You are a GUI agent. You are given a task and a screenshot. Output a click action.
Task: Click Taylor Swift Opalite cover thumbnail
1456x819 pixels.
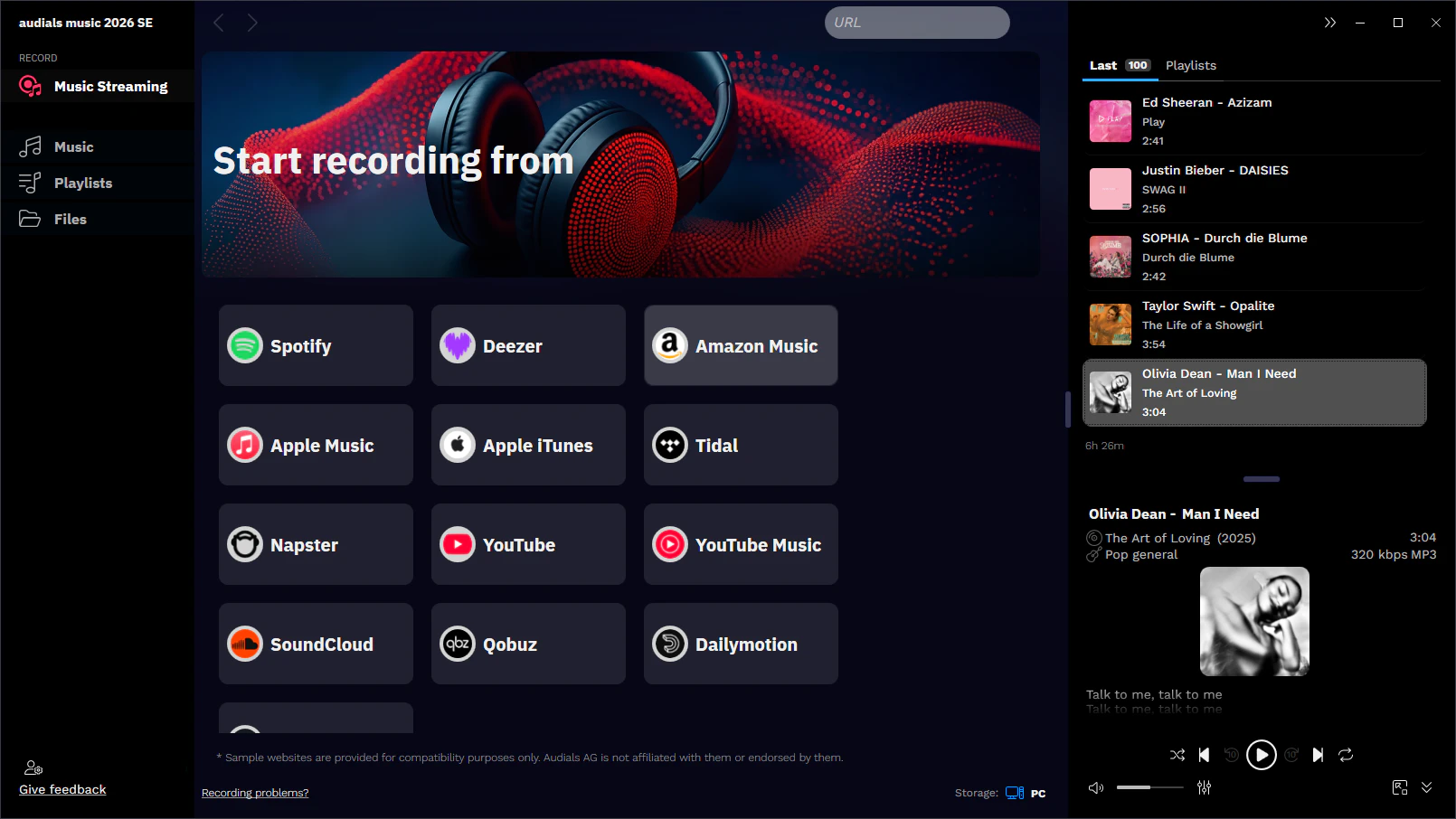point(1111,325)
